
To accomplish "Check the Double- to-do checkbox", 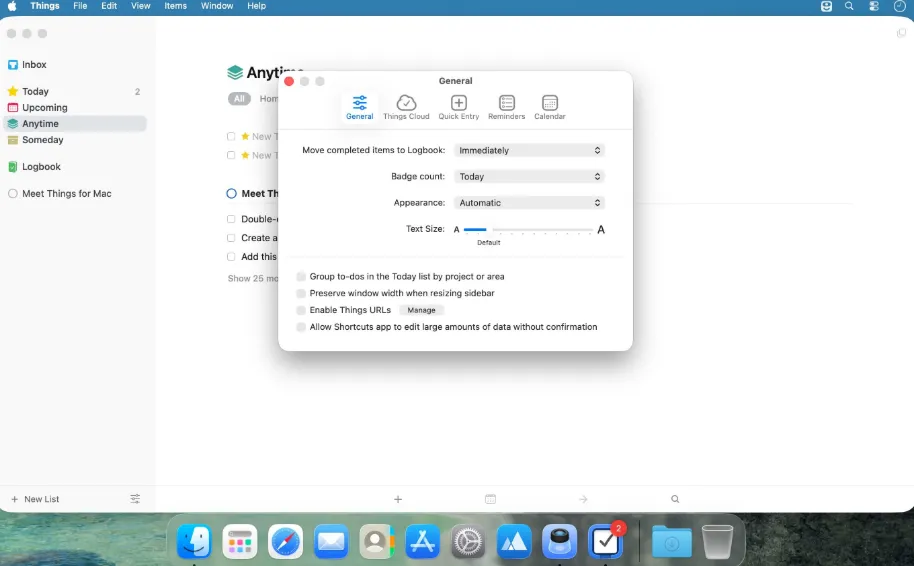I will 231,219.
